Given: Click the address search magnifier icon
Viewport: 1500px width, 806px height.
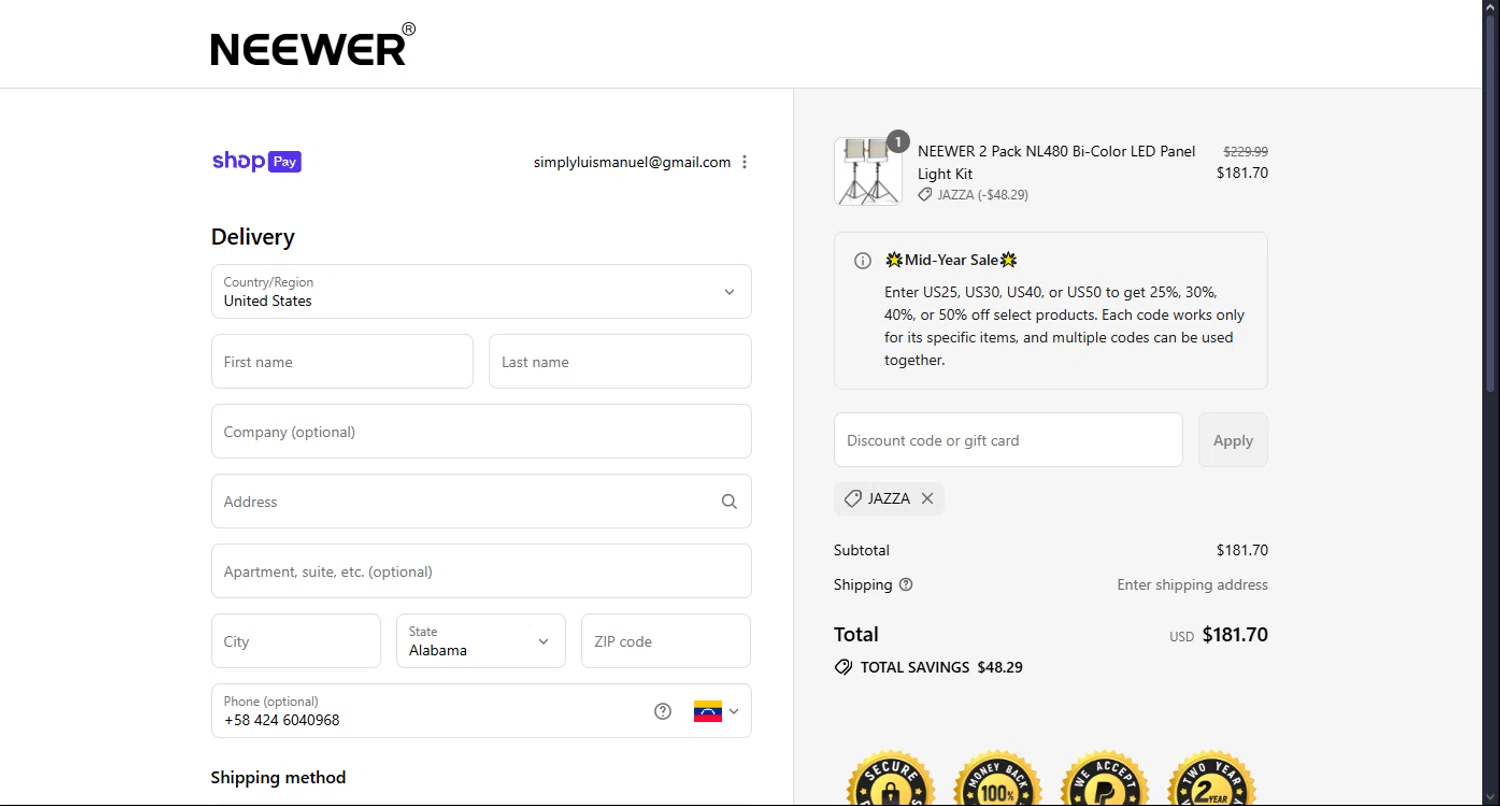Looking at the screenshot, I should (729, 502).
